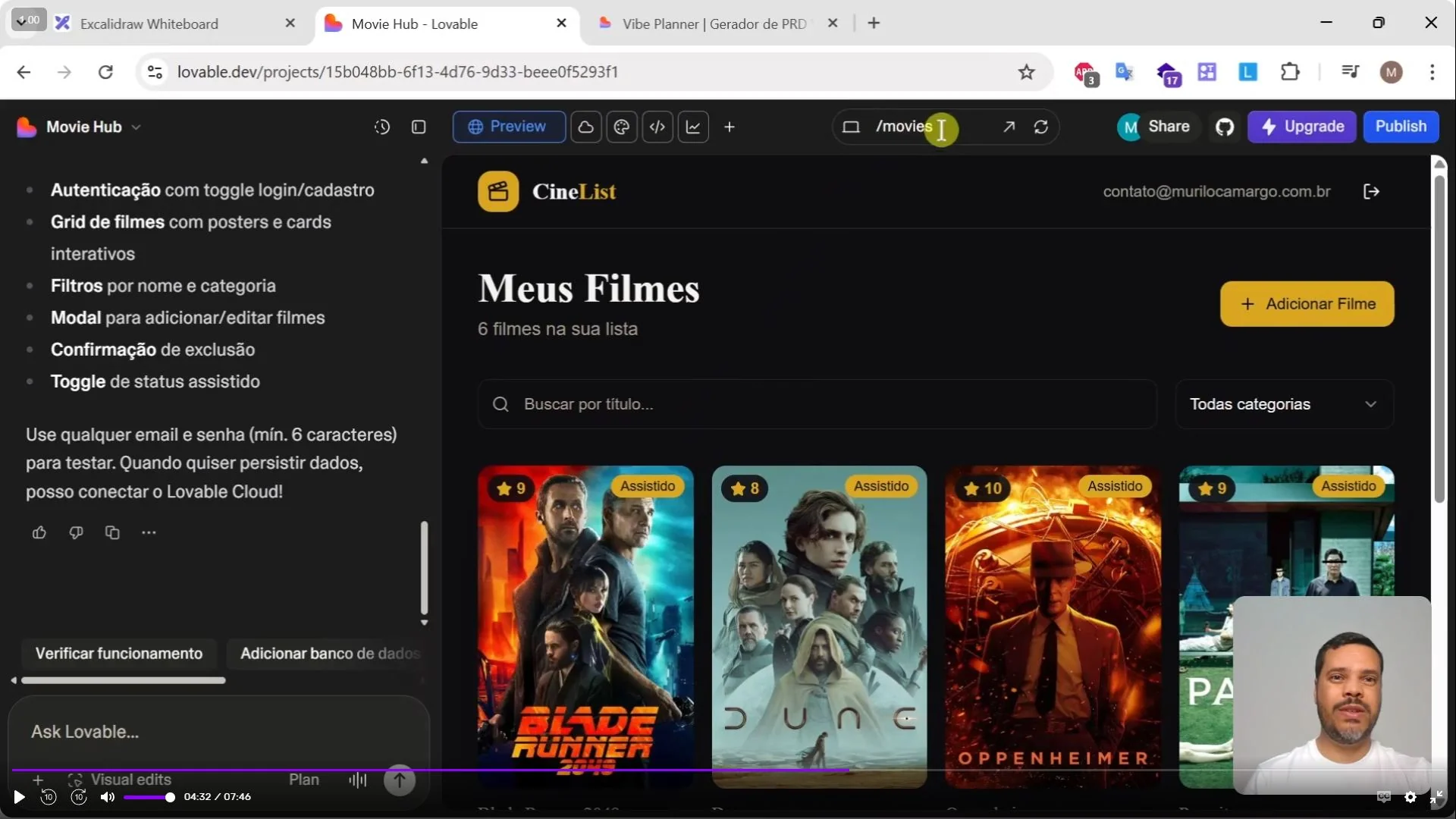1456x819 pixels.
Task: Bookmark this page with star icon
Action: coord(1026,72)
